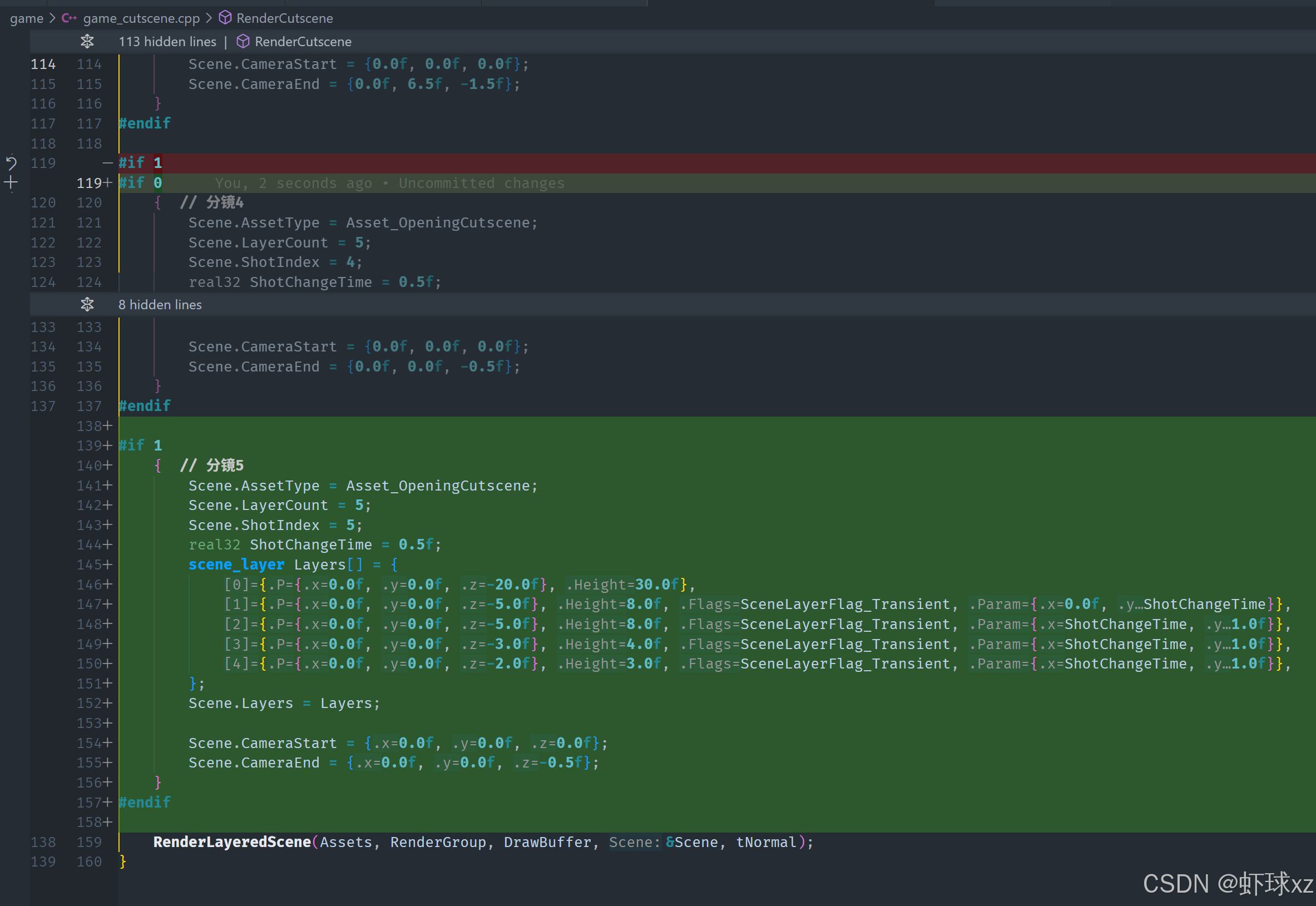
Task: Click the RenderCutscene cube icon in breadcrumb
Action: [225, 18]
